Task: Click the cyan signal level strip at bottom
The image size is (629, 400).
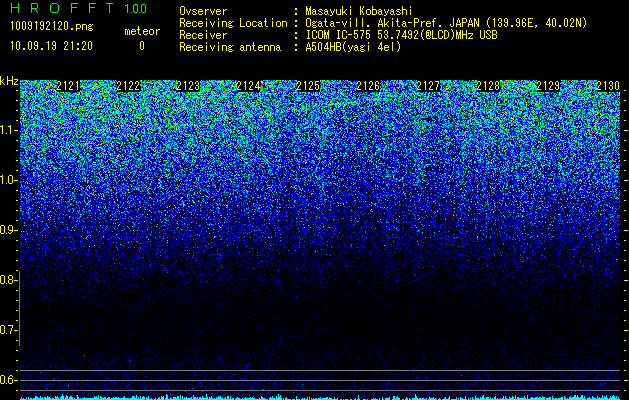Action: [320, 398]
